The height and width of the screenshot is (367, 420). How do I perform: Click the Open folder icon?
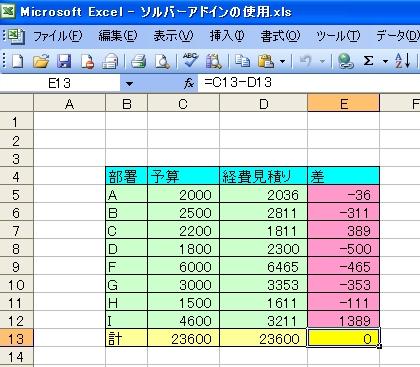(x=41, y=62)
